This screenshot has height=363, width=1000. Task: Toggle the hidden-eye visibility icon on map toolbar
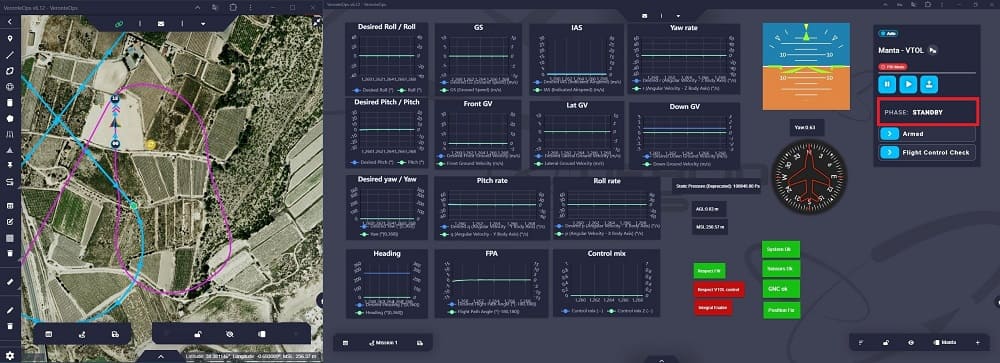pos(230,334)
